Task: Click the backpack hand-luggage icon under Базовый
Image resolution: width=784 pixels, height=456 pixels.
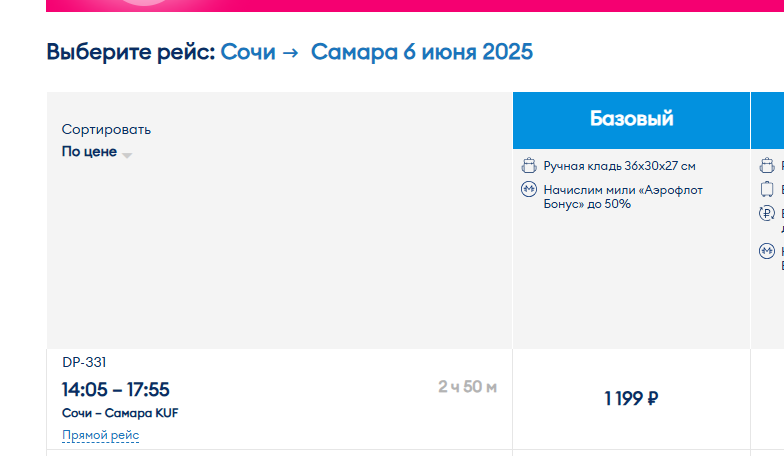Action: click(528, 165)
